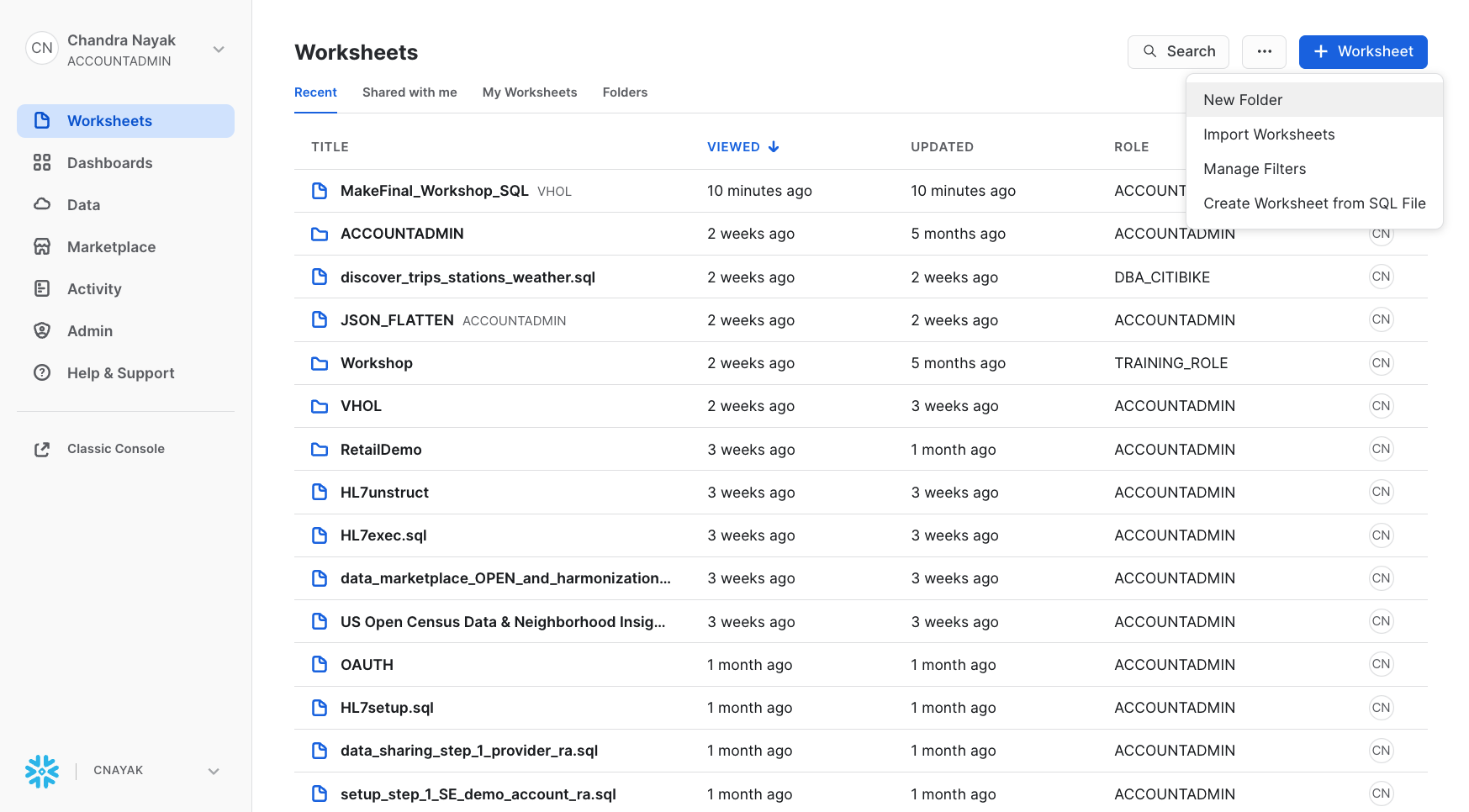Click the blue + Worksheet button
The width and height of the screenshot is (1469, 812).
coord(1362,52)
